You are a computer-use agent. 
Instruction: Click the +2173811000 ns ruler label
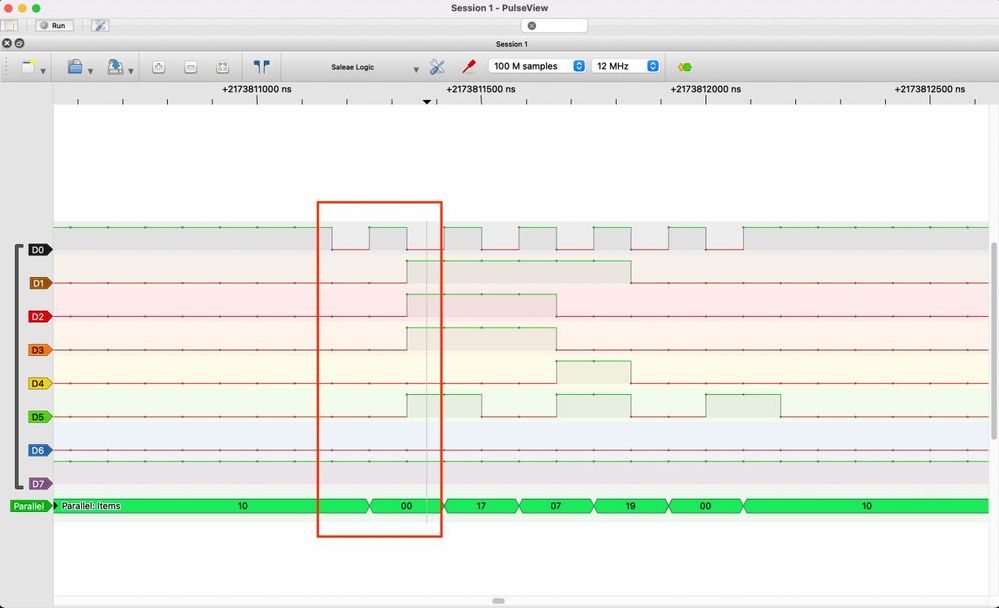(257, 89)
